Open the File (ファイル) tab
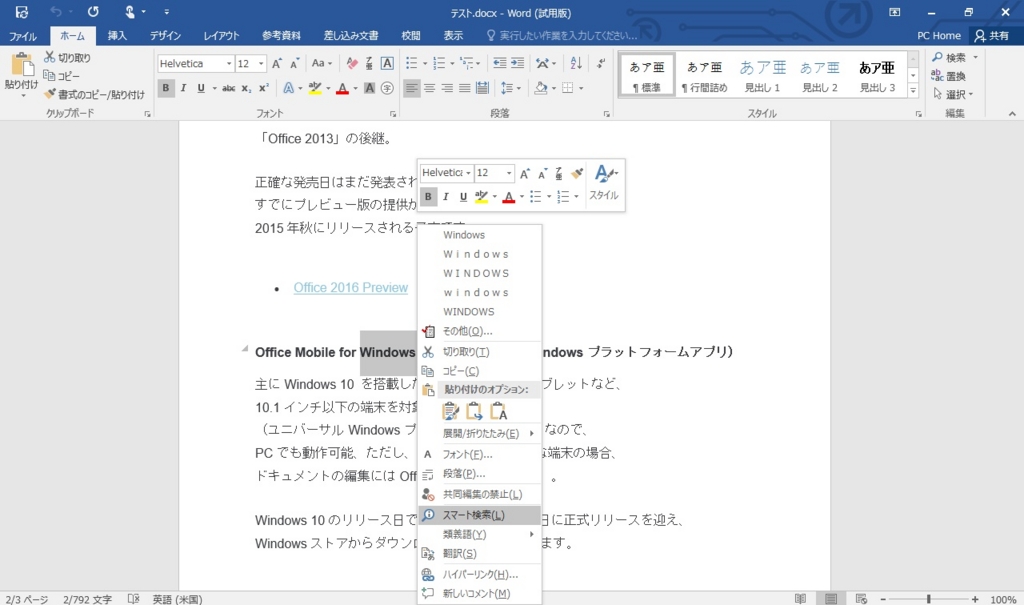Image resolution: width=1024 pixels, height=605 pixels. pyautogui.click(x=23, y=36)
